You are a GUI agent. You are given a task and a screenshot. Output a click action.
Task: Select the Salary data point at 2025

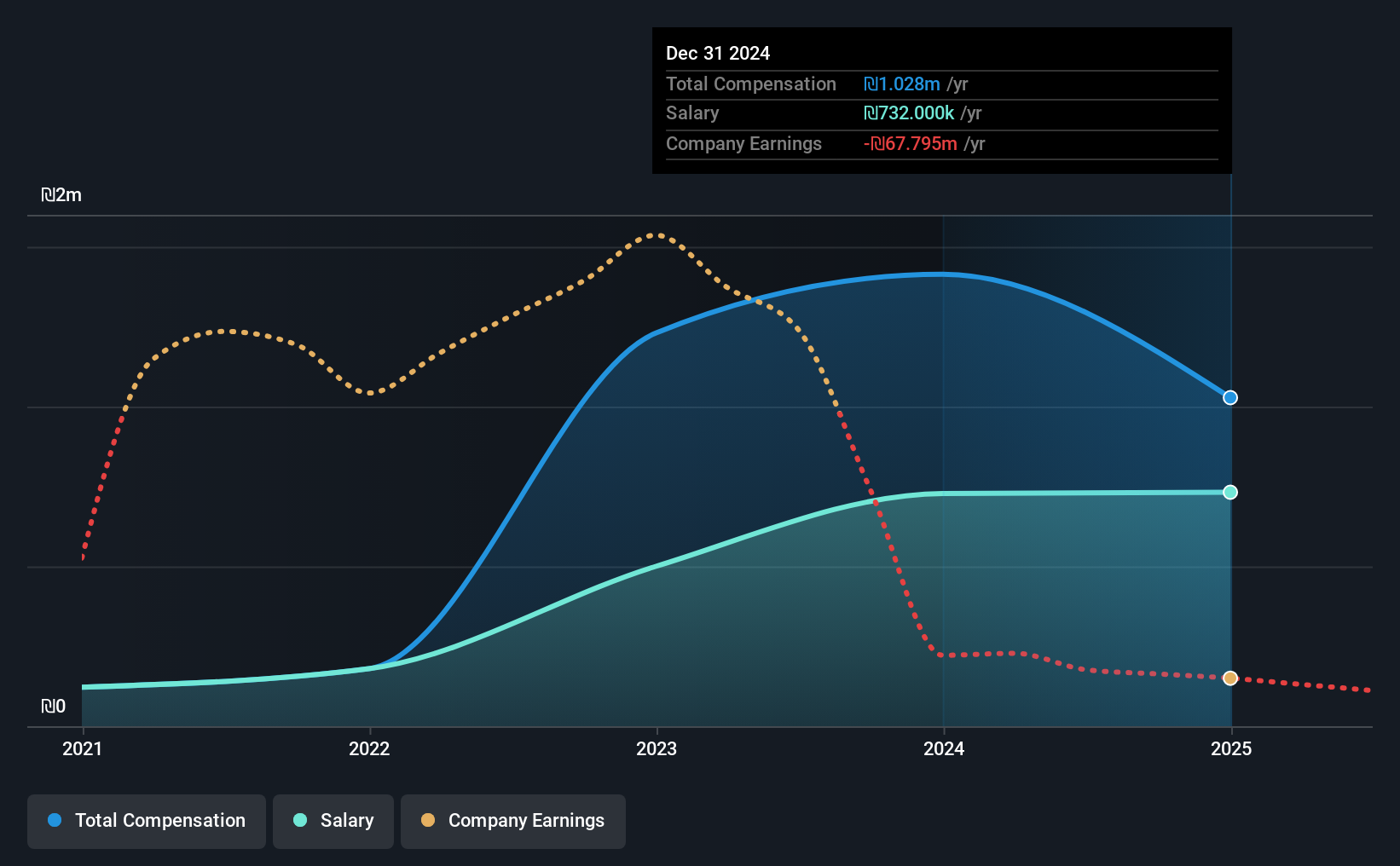(x=1230, y=492)
